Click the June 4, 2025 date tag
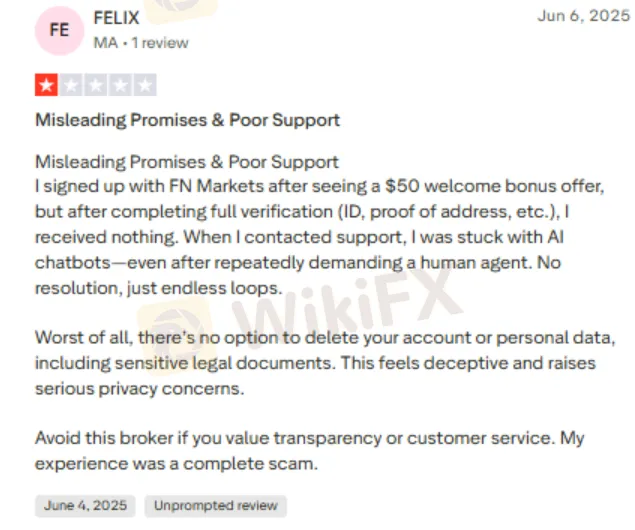The image size is (635, 530). tap(85, 506)
